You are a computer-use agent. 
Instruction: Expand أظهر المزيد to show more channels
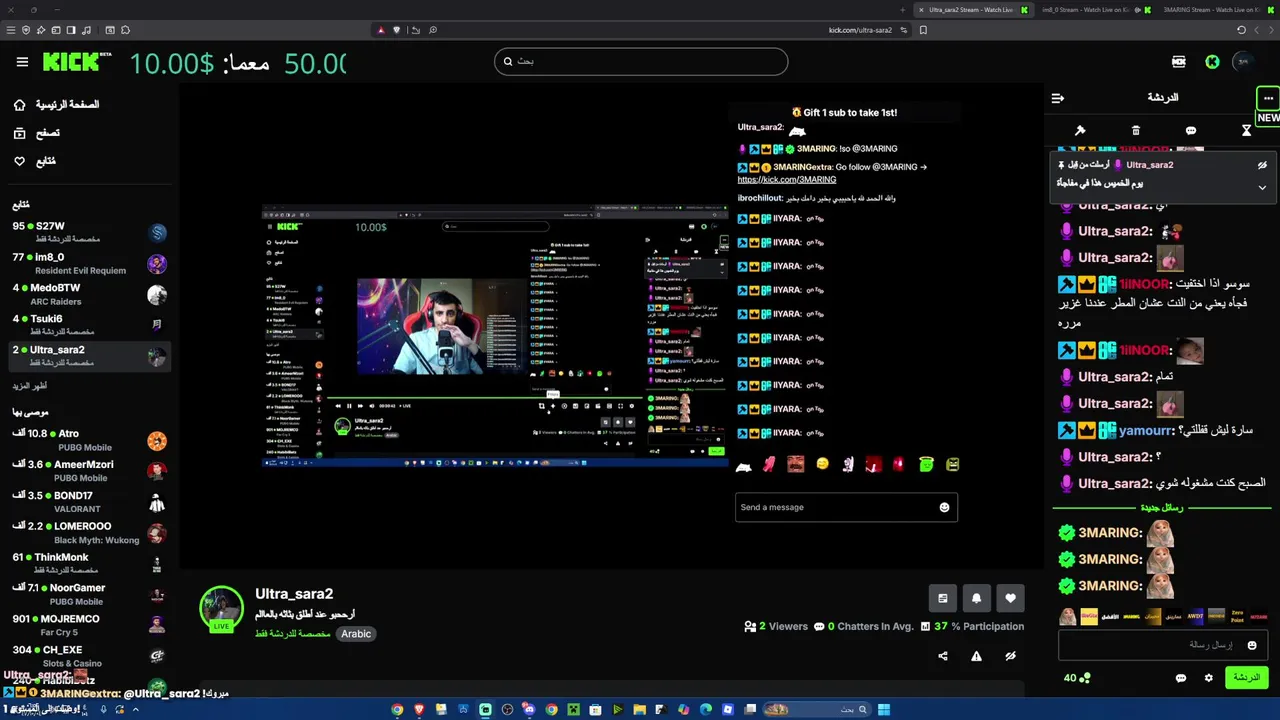click(30, 386)
